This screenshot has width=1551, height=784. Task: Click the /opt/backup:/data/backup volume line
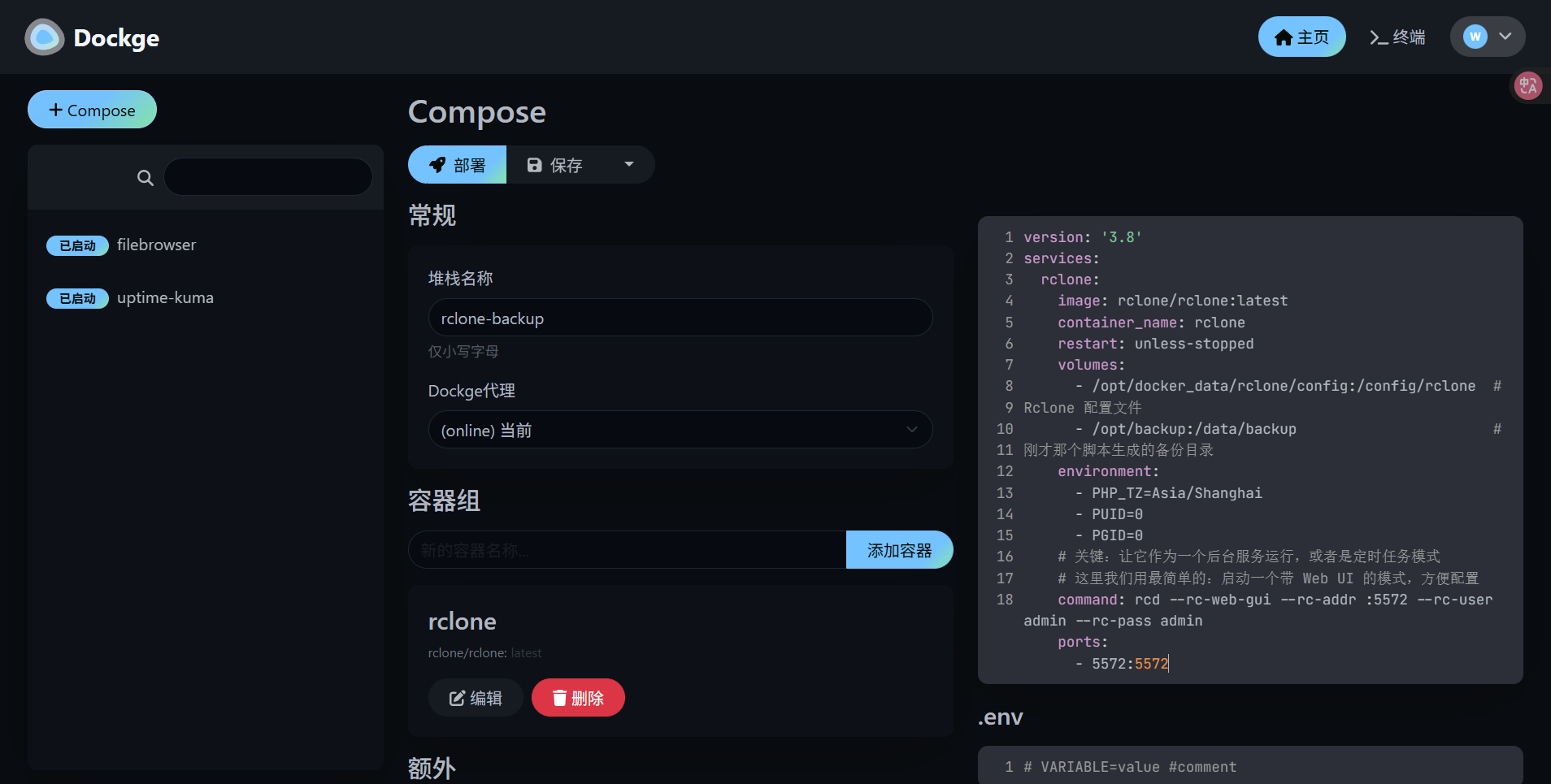[1185, 429]
